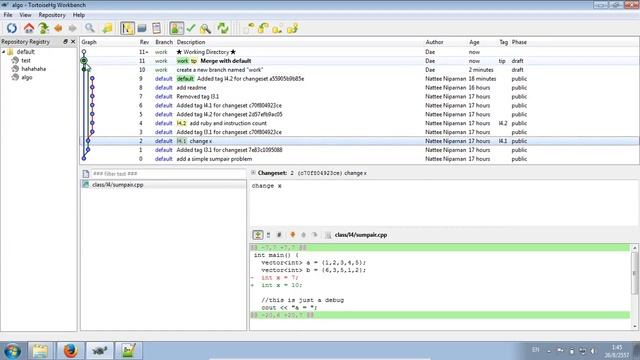Click the Branch column header
The width and height of the screenshot is (640, 360).
164,42
